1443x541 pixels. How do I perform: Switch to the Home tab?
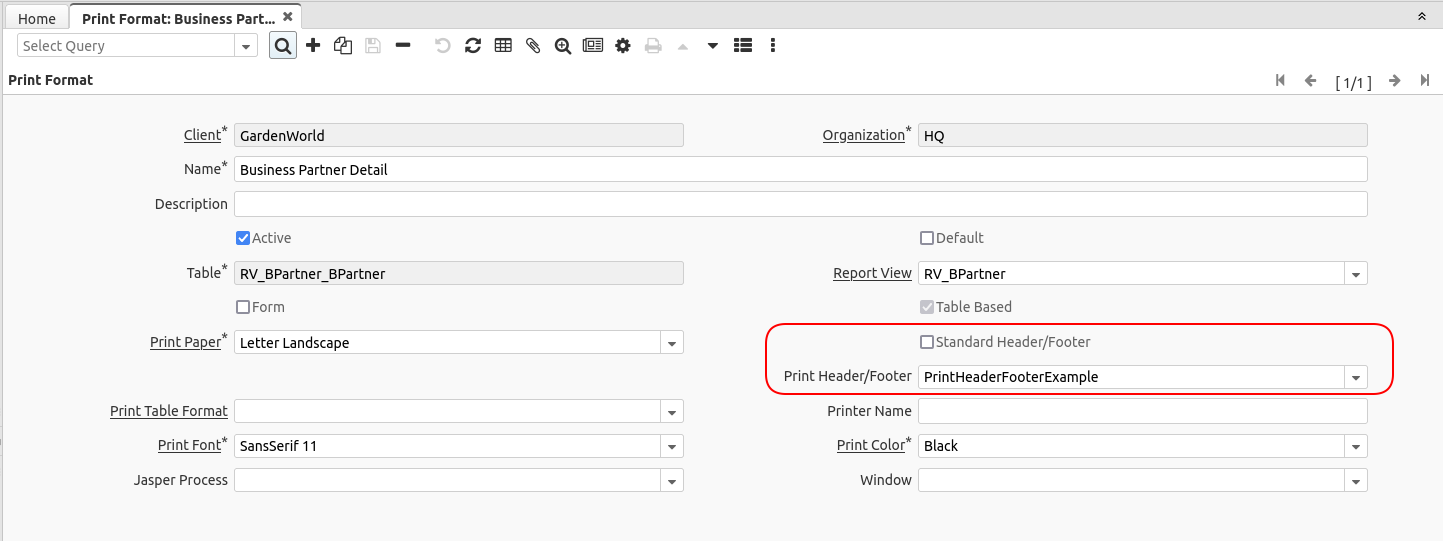tap(37, 18)
